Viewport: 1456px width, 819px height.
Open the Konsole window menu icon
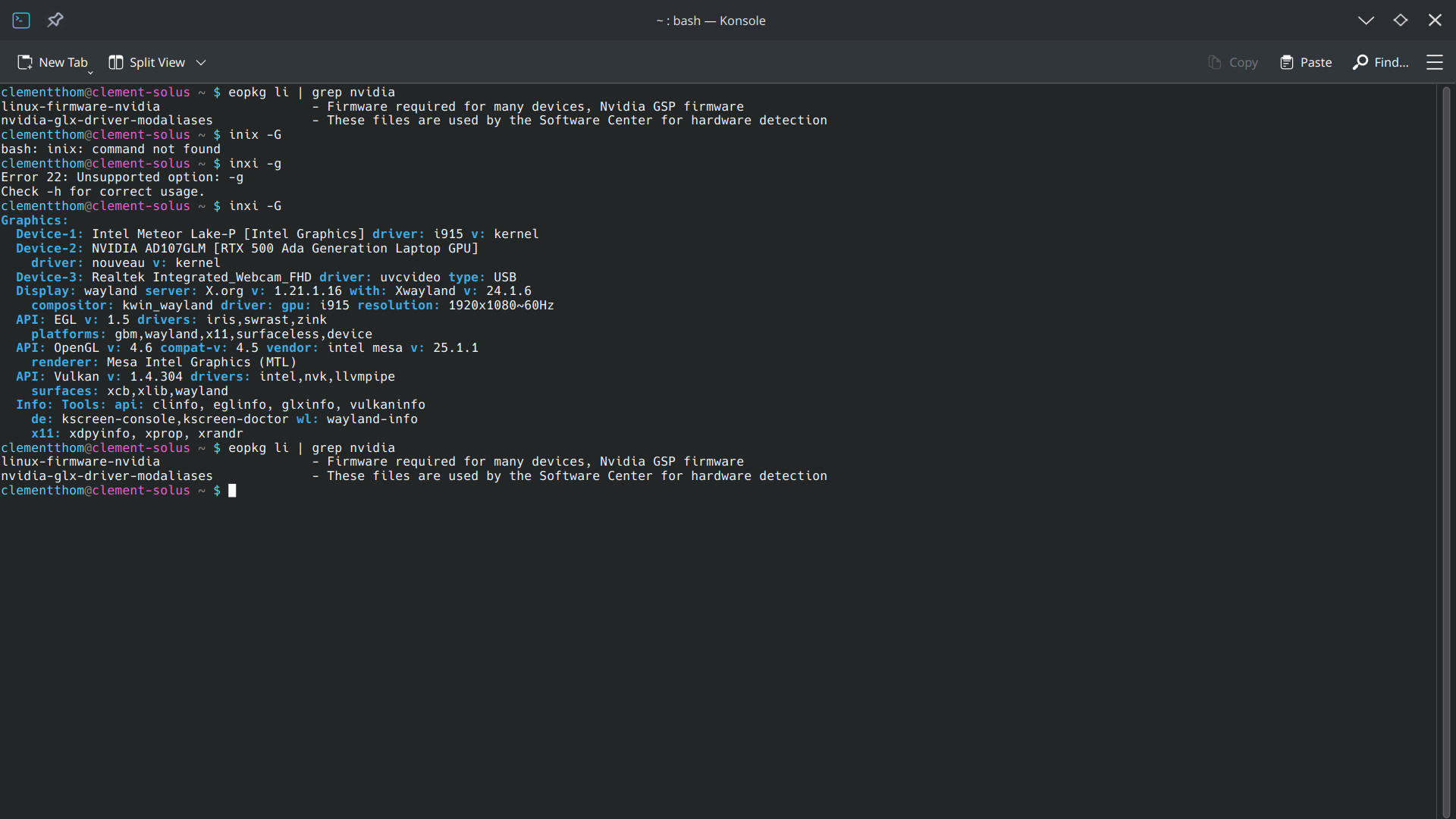(x=21, y=20)
